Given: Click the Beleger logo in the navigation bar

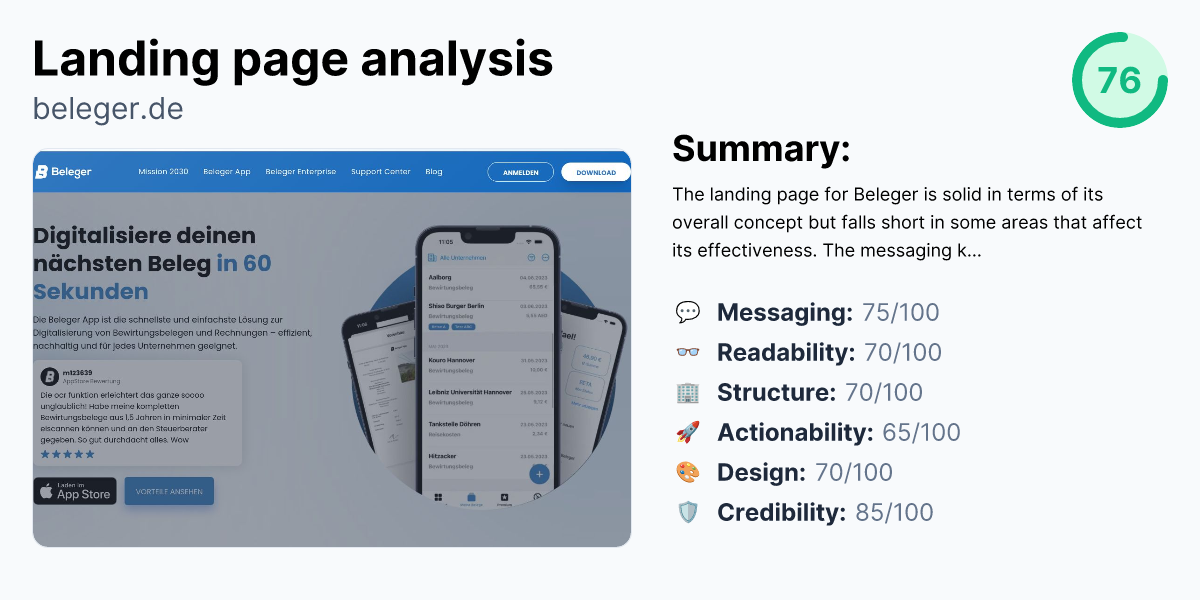Looking at the screenshot, I should (65, 171).
